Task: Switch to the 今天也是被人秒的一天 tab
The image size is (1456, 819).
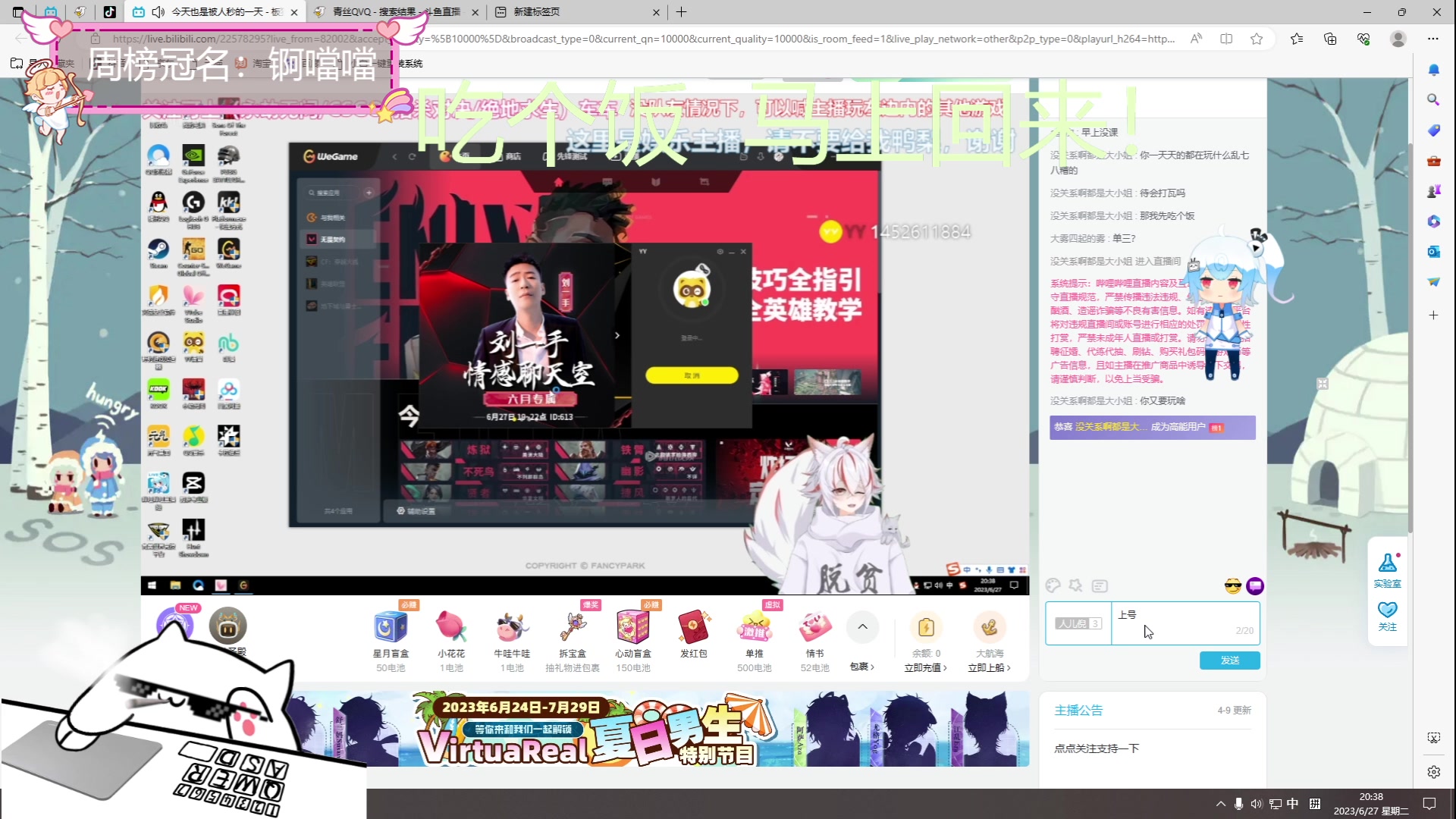Action: 217,12
